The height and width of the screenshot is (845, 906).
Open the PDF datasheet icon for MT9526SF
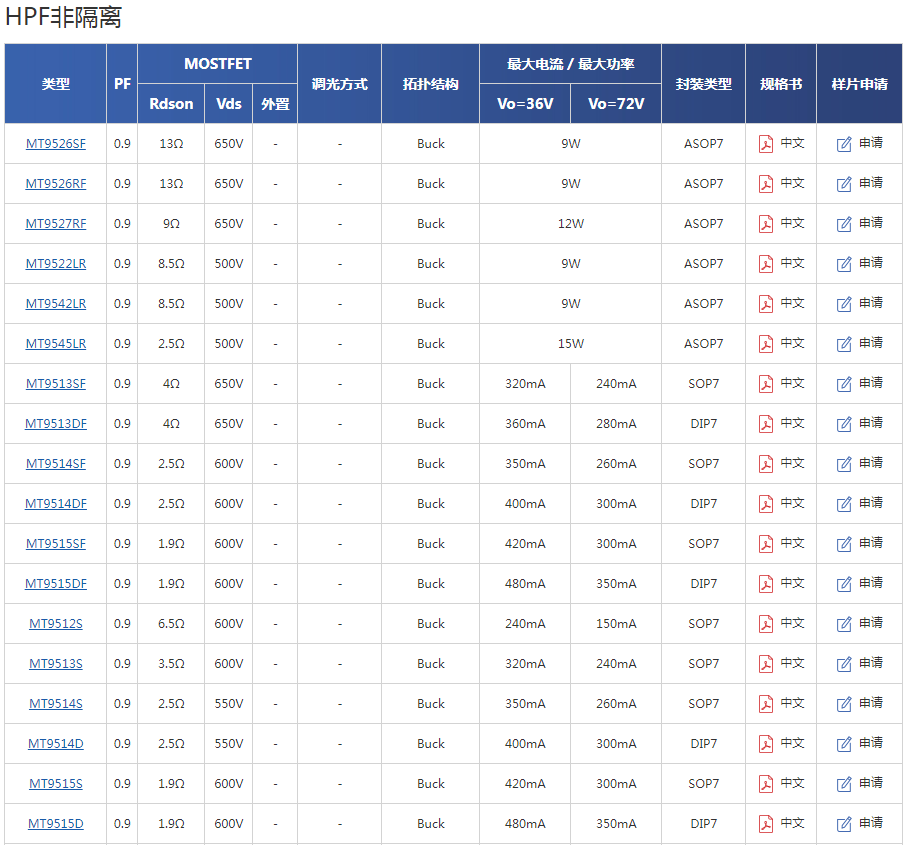click(766, 144)
